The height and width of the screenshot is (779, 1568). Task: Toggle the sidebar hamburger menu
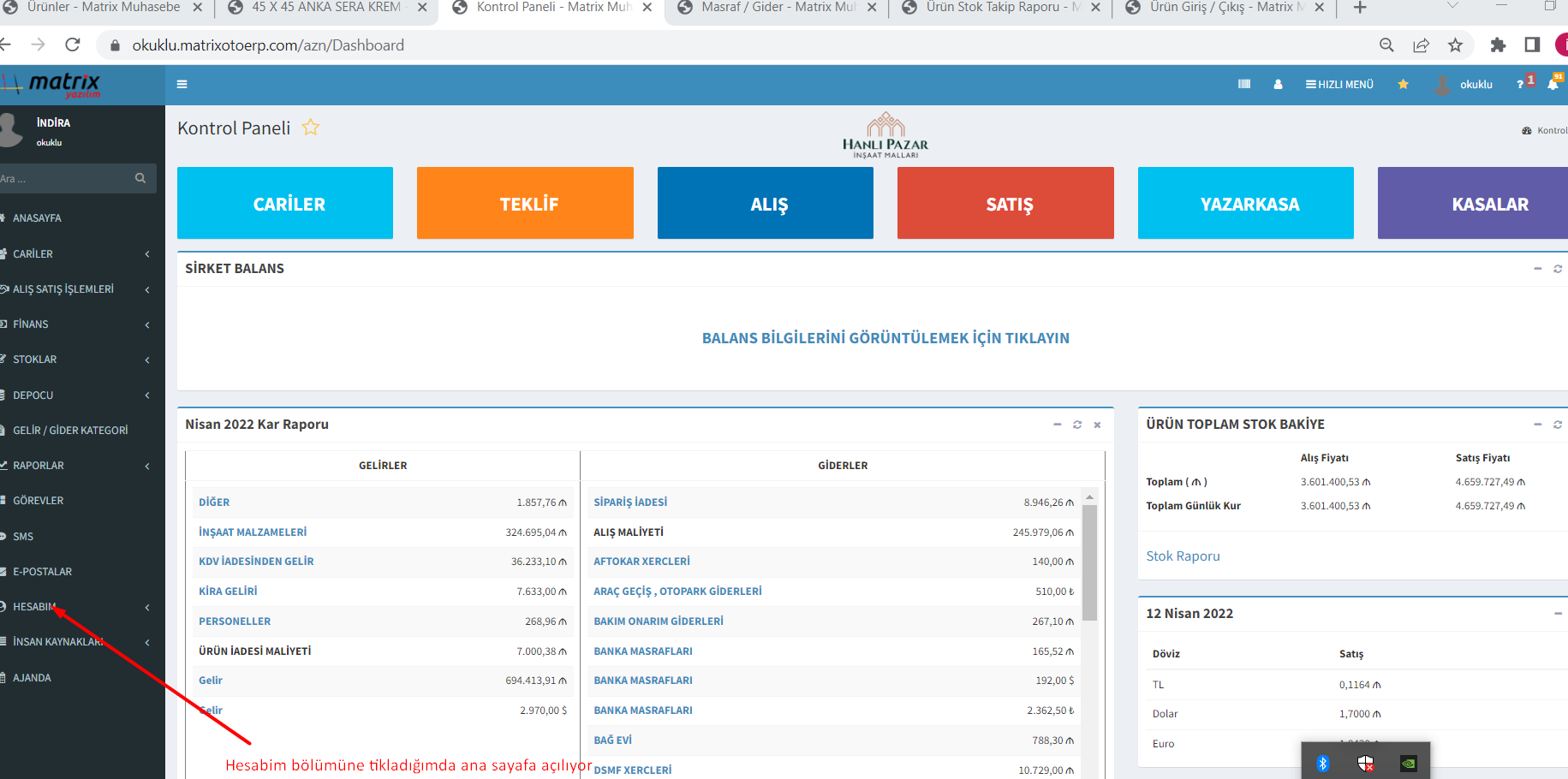tap(182, 84)
